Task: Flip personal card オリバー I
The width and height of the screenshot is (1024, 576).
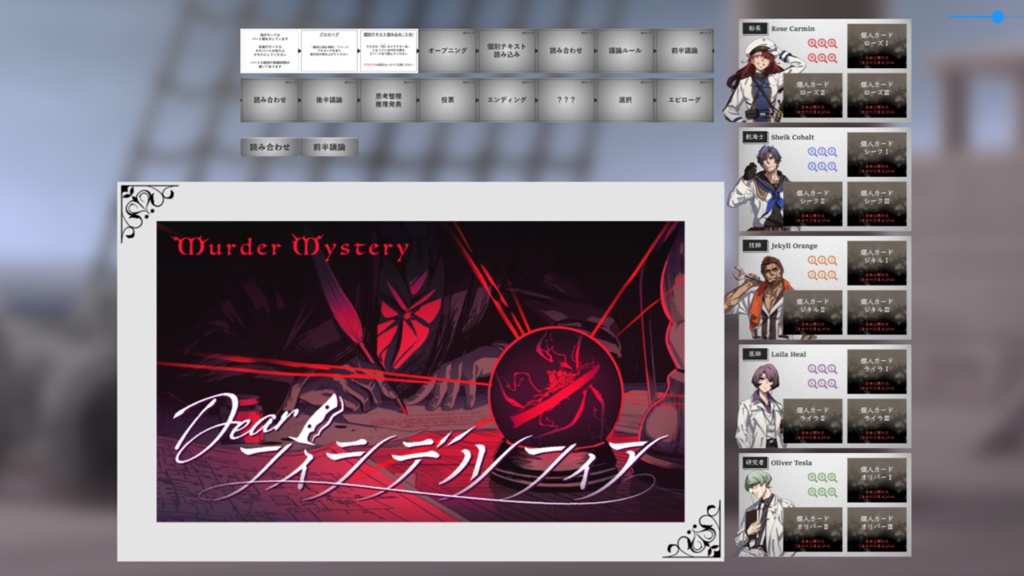Action: click(876, 480)
